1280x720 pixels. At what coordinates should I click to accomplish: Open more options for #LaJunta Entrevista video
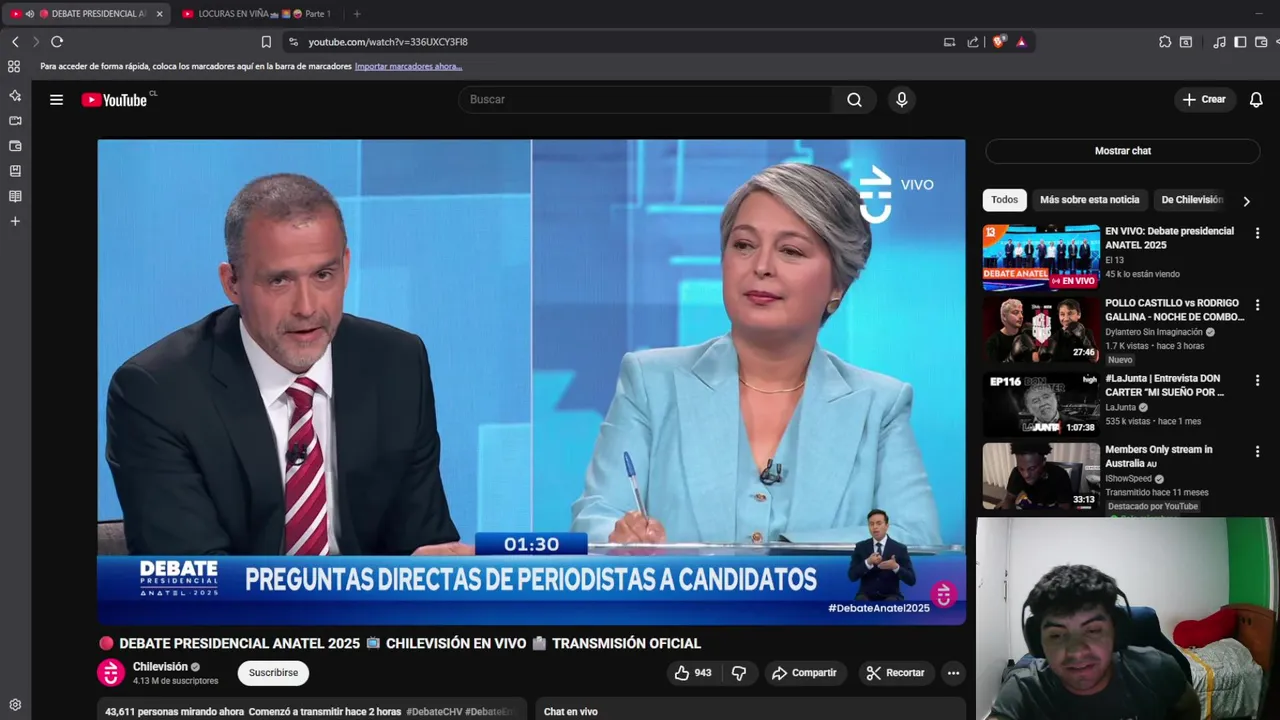click(1257, 381)
